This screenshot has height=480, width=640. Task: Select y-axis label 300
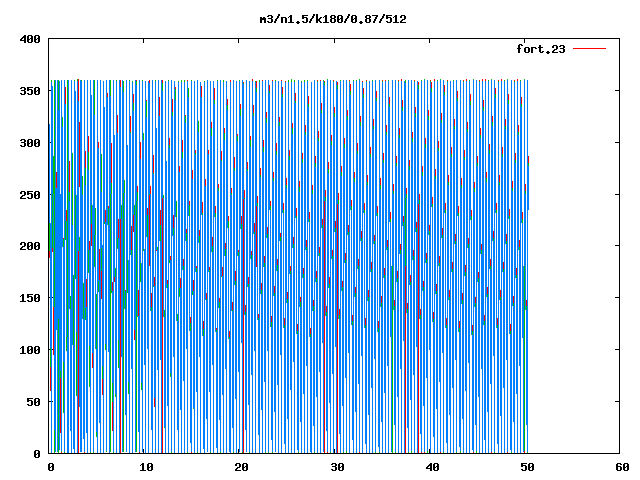(30, 143)
